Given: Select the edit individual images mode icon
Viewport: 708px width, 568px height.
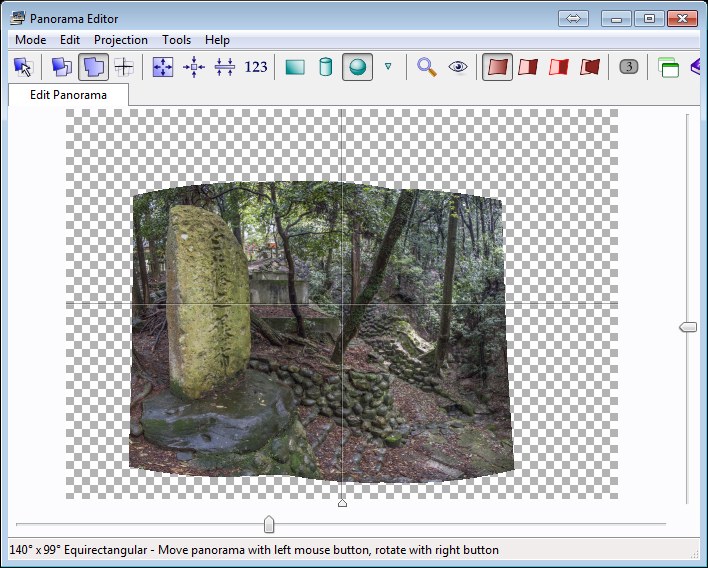Looking at the screenshot, I should click(62, 67).
